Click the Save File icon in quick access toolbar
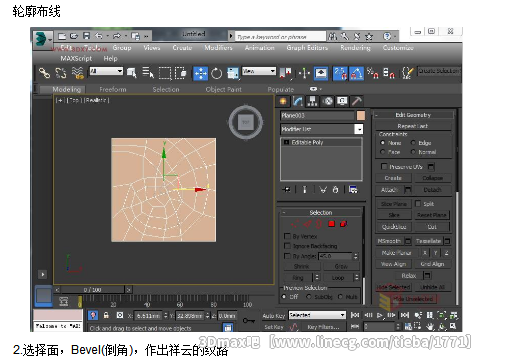 point(87,36)
